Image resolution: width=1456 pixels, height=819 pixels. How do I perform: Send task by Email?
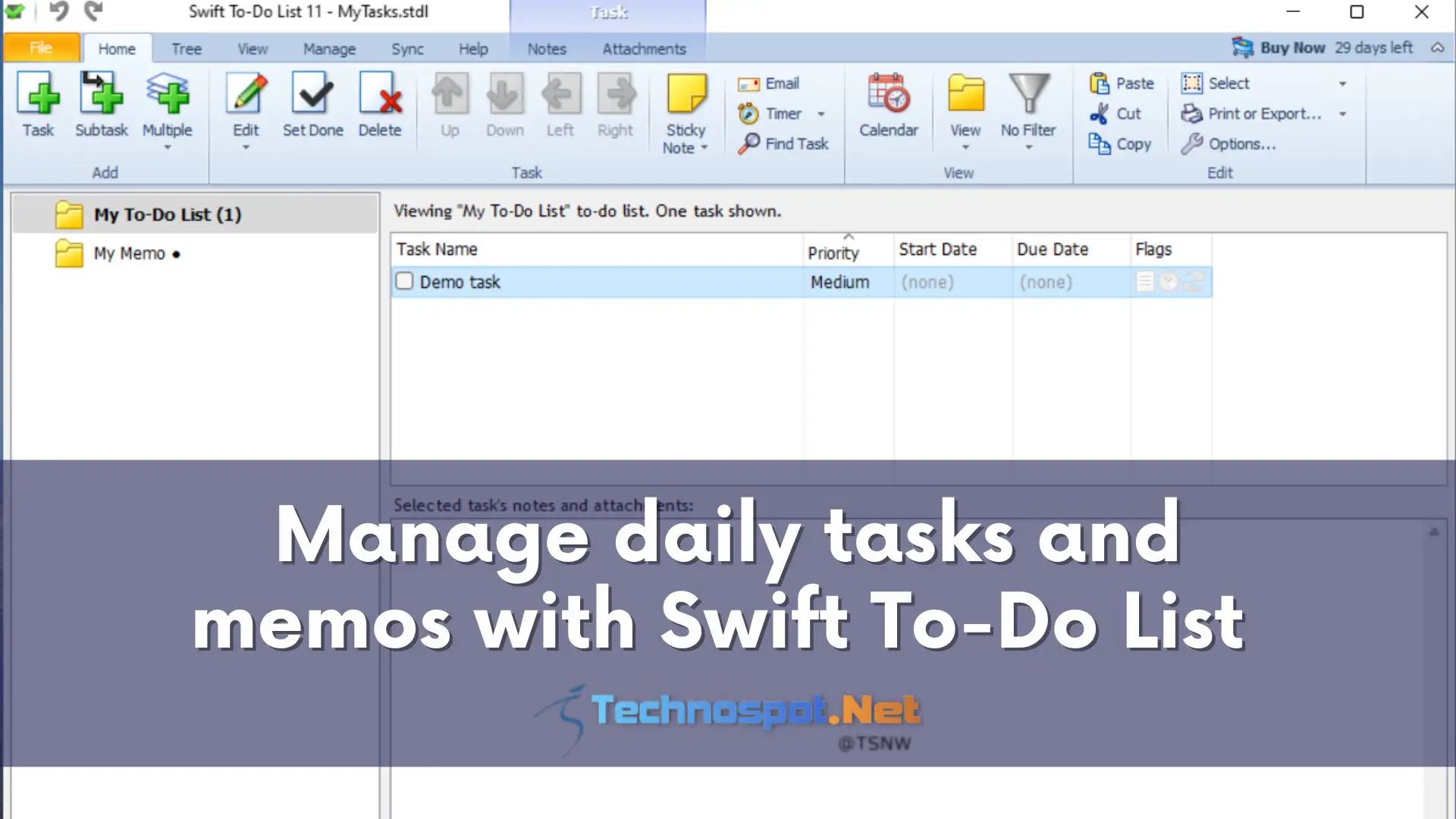pyautogui.click(x=768, y=83)
